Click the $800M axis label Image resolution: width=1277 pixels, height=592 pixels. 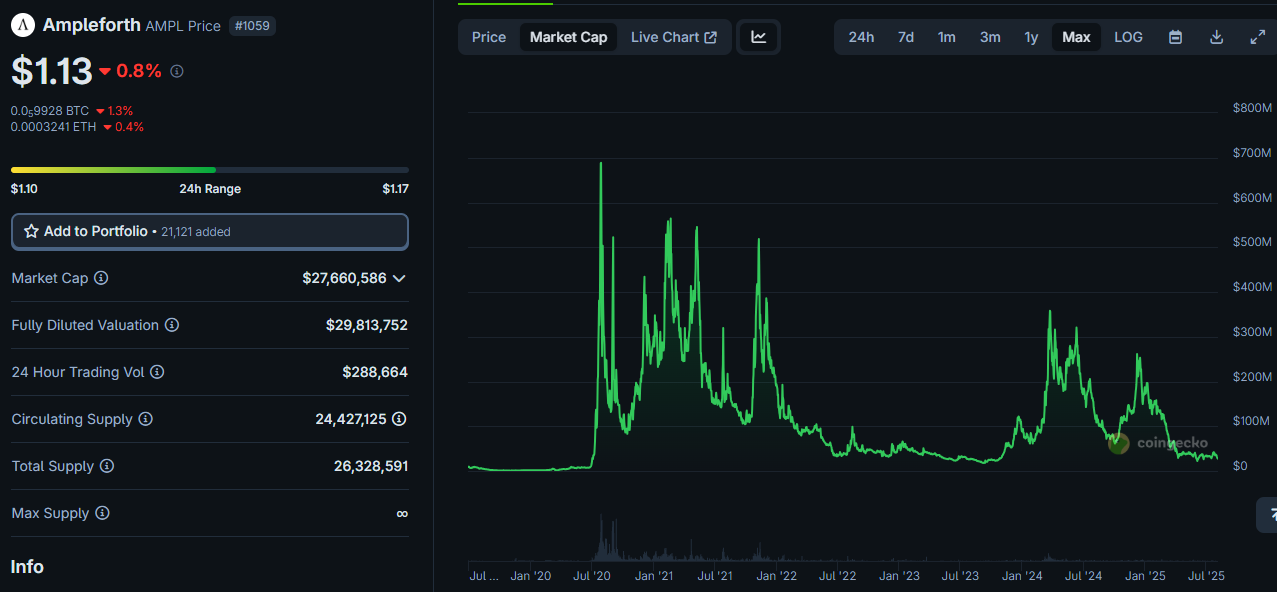1252,108
